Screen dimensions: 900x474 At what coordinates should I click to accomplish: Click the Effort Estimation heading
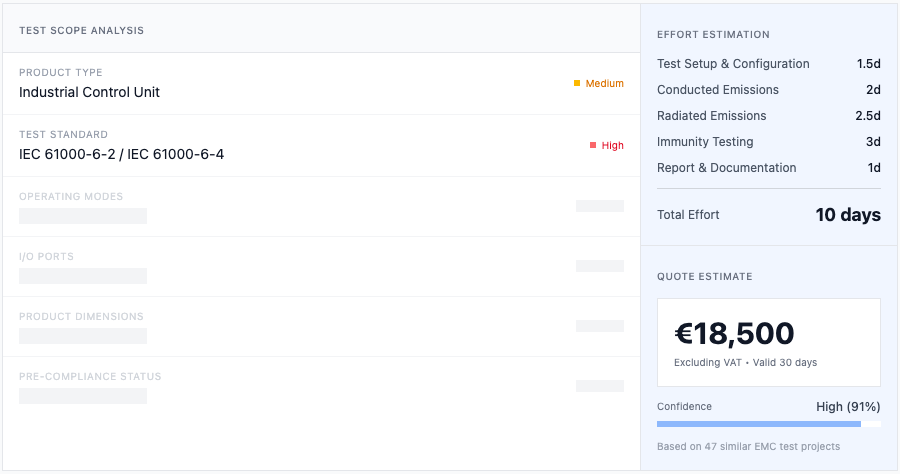pos(713,35)
